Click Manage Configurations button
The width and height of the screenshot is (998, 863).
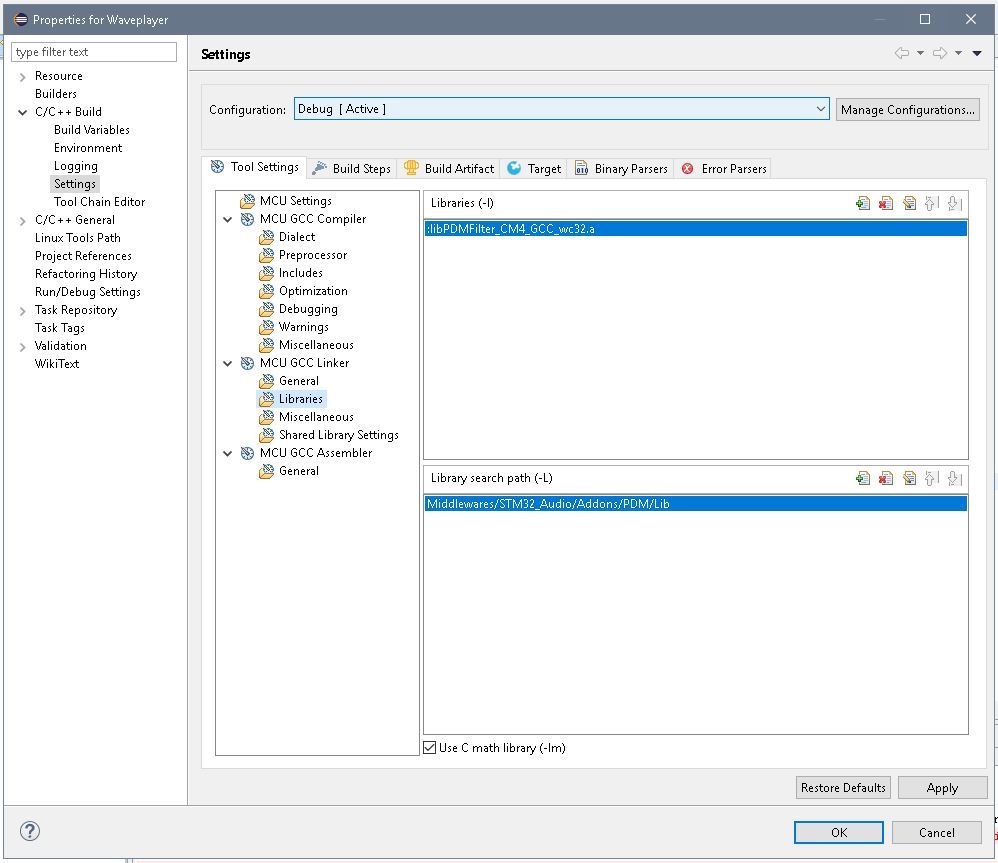tap(907, 109)
